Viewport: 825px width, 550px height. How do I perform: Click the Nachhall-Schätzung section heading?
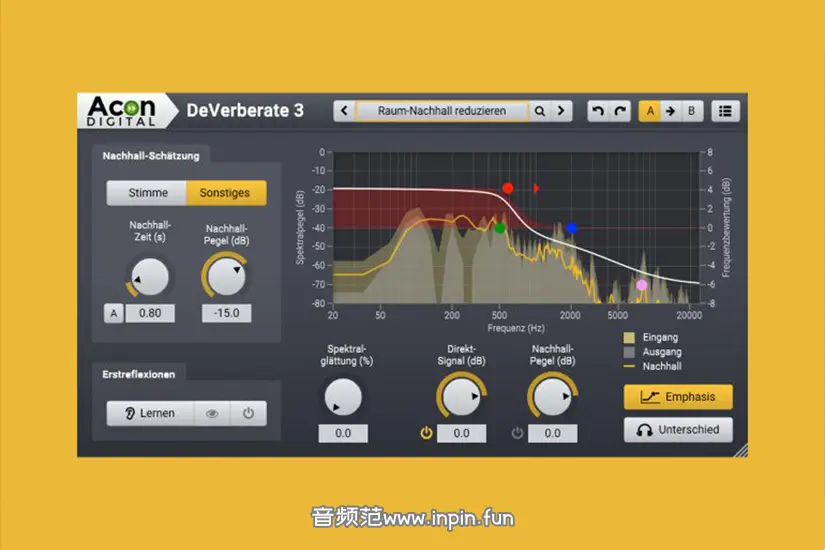pos(151,156)
